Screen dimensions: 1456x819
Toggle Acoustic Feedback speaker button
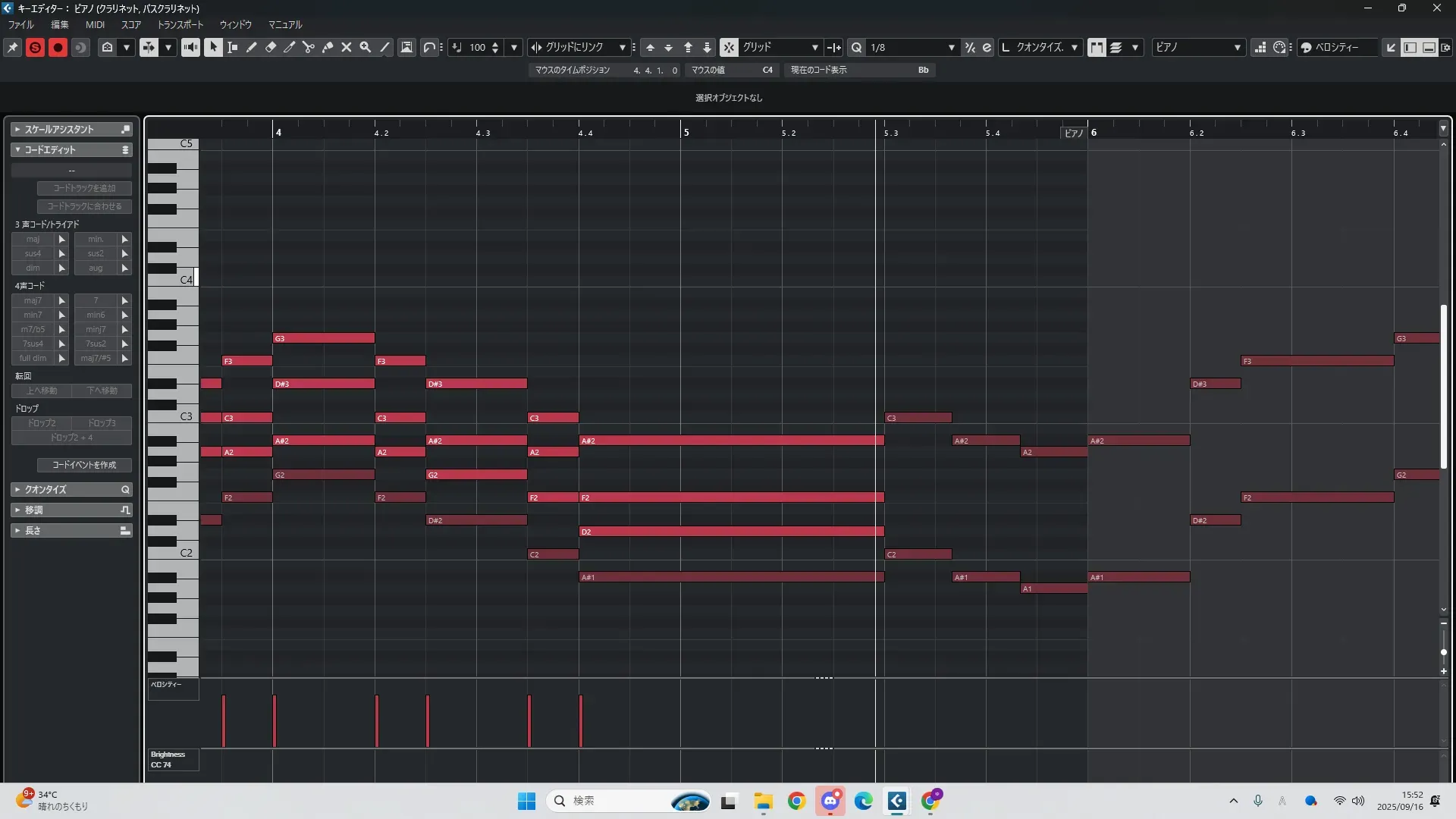tap(190, 47)
